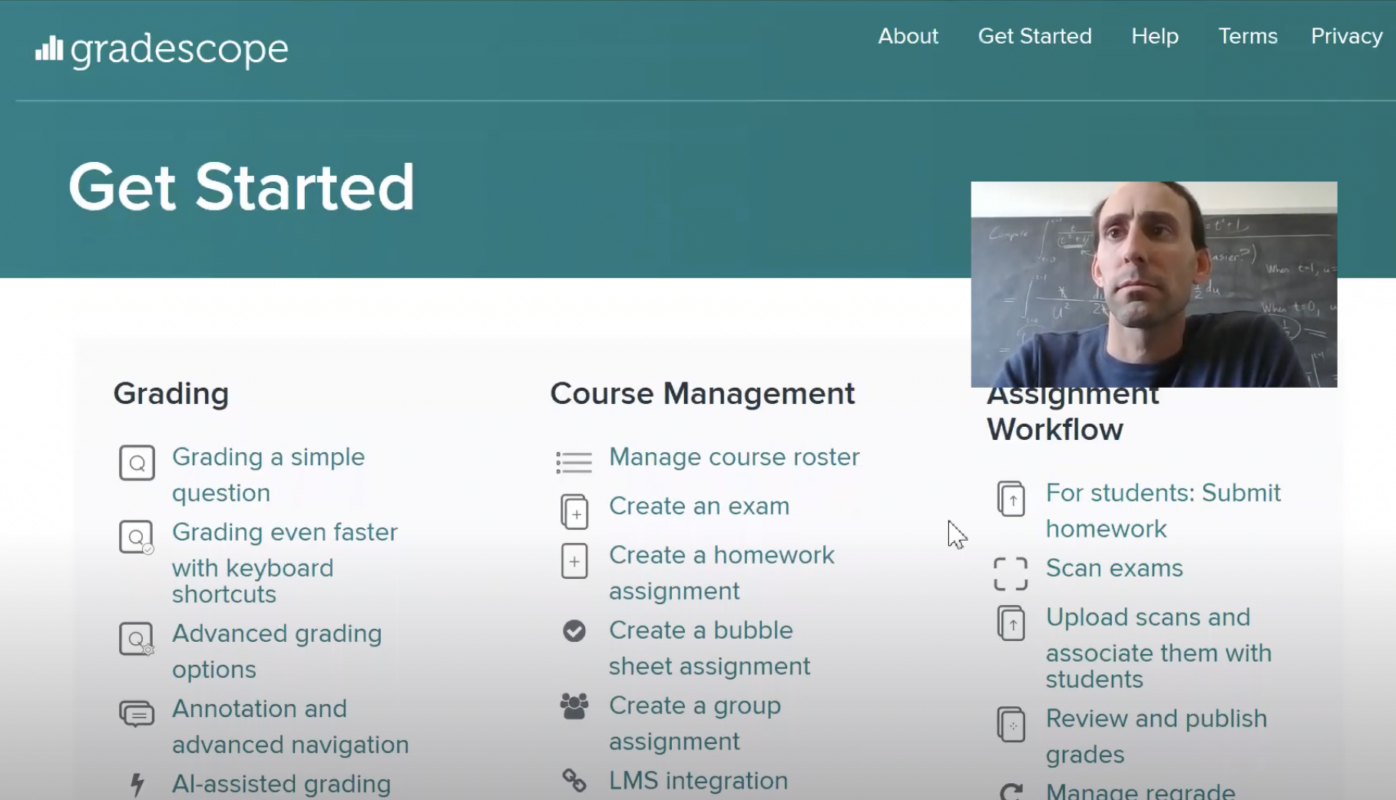Click the lightning bolt AI-assisted grading icon
Screen dimensions: 1396x800
click(x=137, y=785)
